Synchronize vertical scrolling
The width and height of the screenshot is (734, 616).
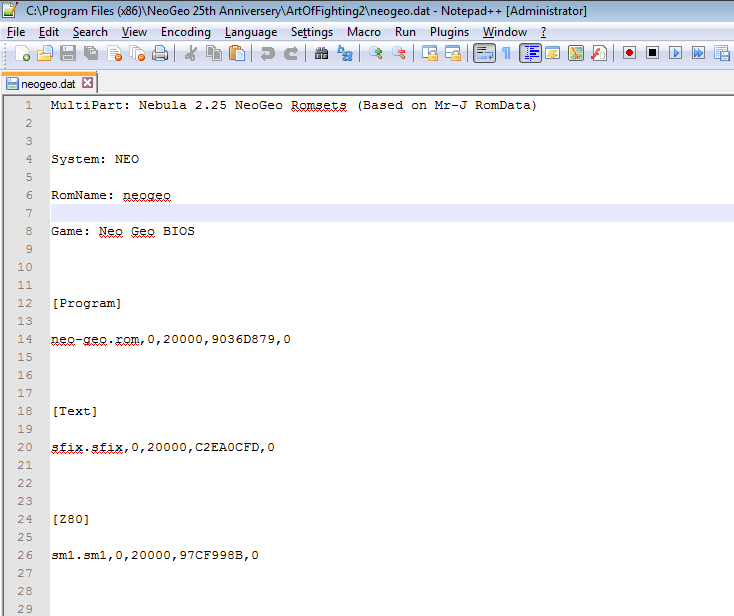point(429,53)
